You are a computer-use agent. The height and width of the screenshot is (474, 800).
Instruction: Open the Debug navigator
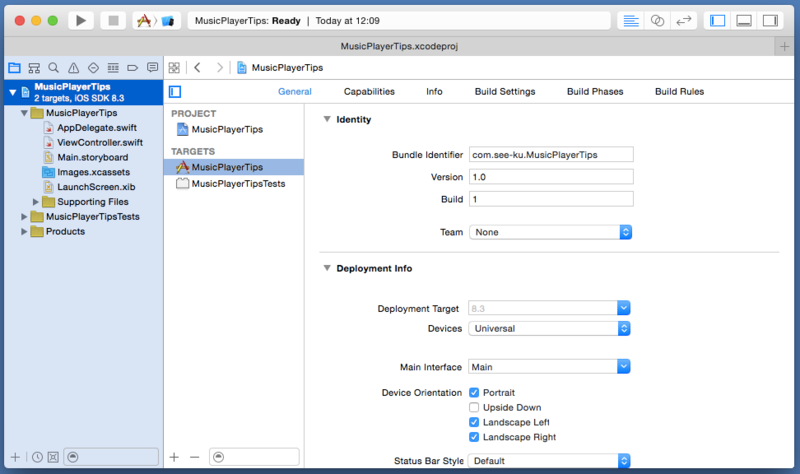pyautogui.click(x=113, y=67)
